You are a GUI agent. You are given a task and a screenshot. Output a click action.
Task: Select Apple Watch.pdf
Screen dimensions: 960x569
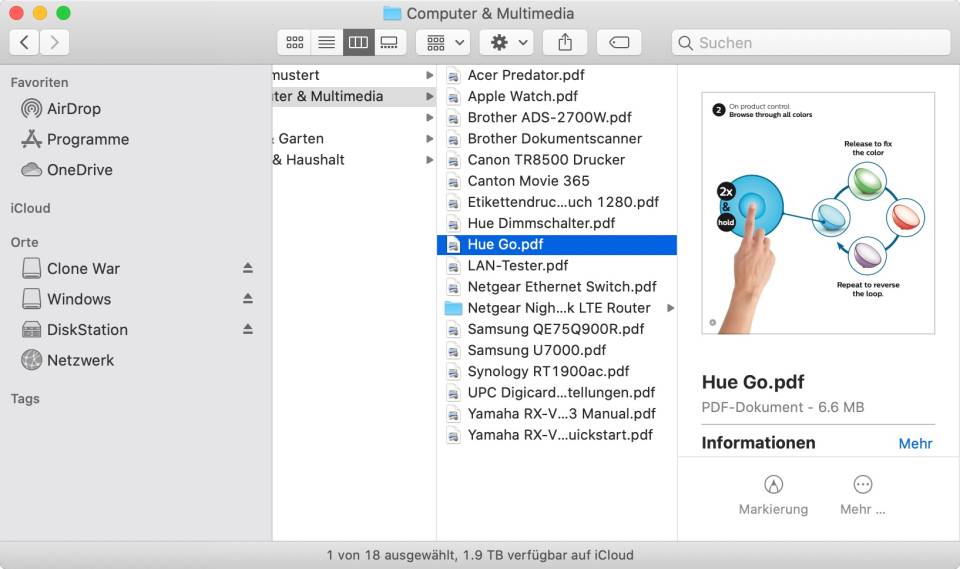[557, 96]
